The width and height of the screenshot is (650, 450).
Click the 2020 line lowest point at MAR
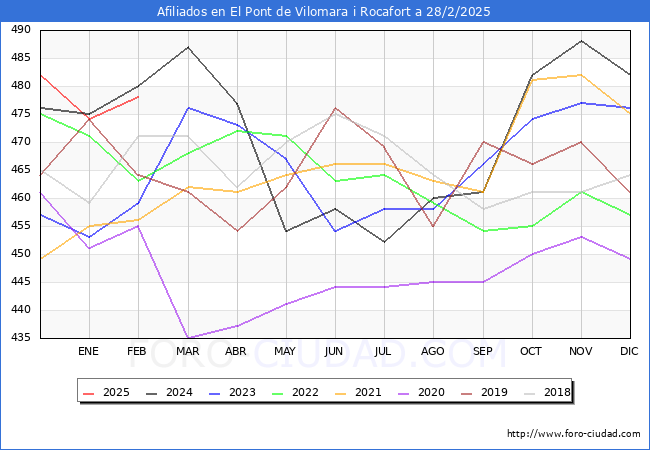point(188,338)
